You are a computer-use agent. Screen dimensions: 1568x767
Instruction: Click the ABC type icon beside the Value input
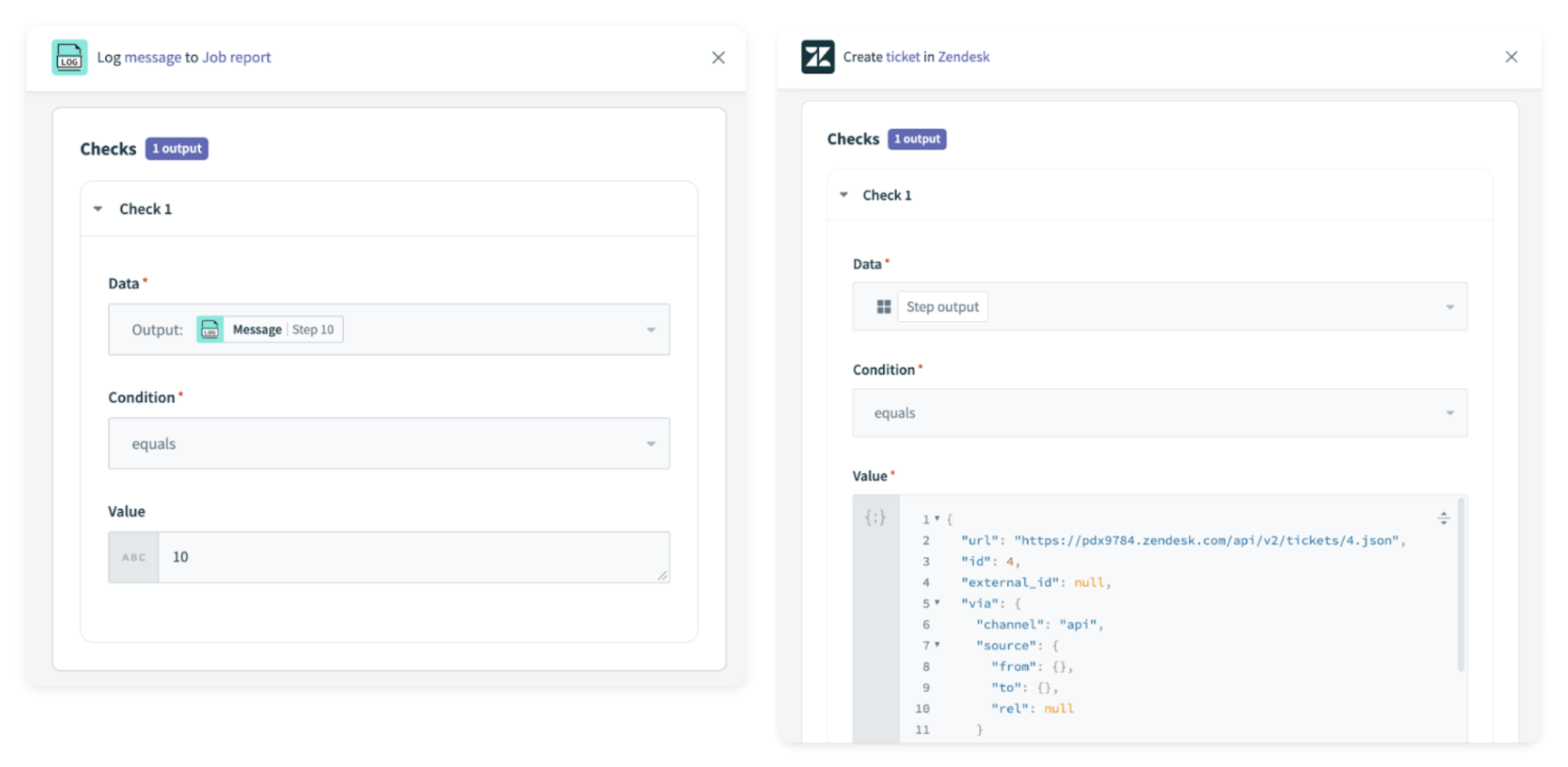(x=133, y=557)
